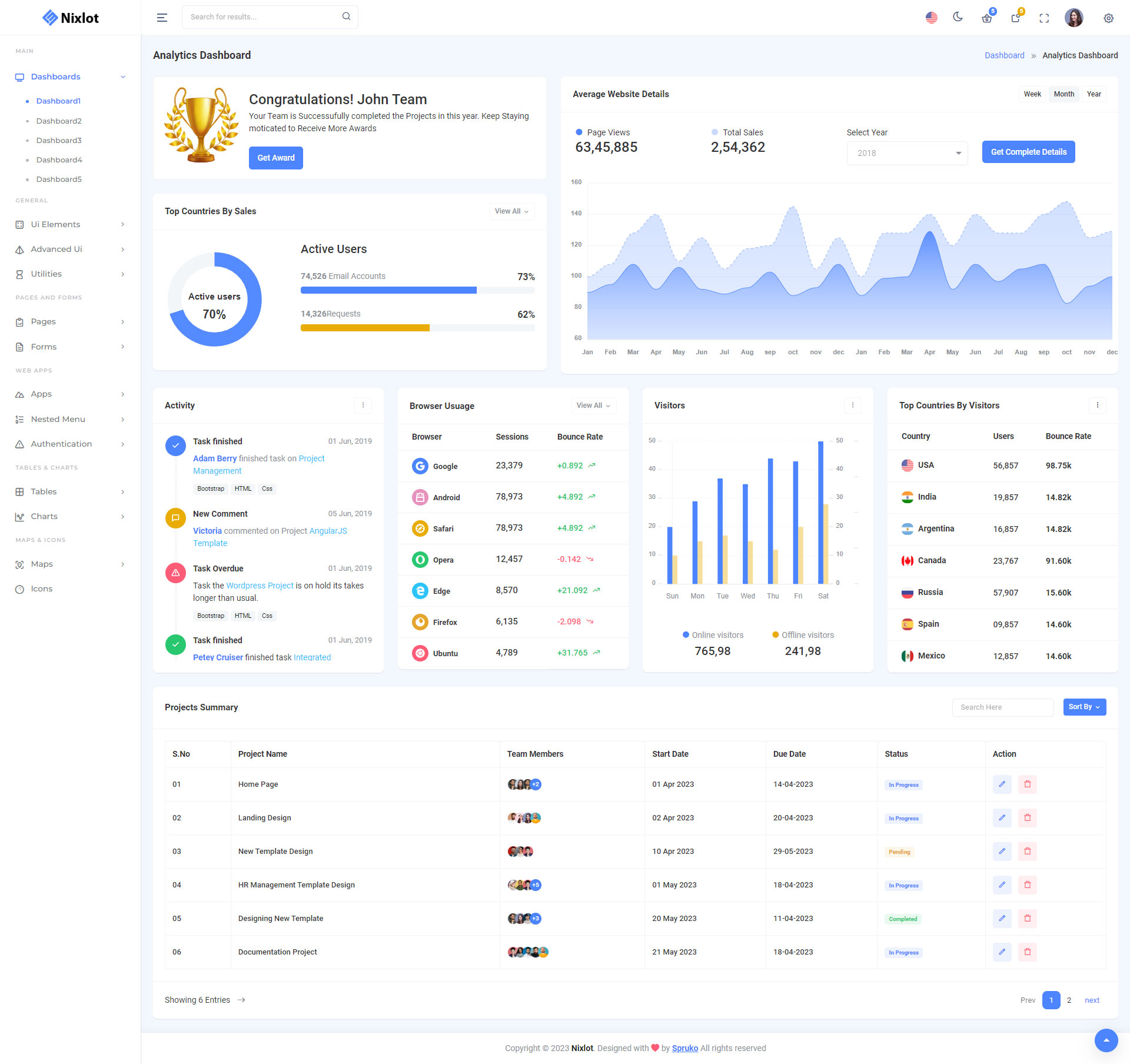The image size is (1130, 1064).
Task: Click the US flag language icon
Action: (931, 18)
